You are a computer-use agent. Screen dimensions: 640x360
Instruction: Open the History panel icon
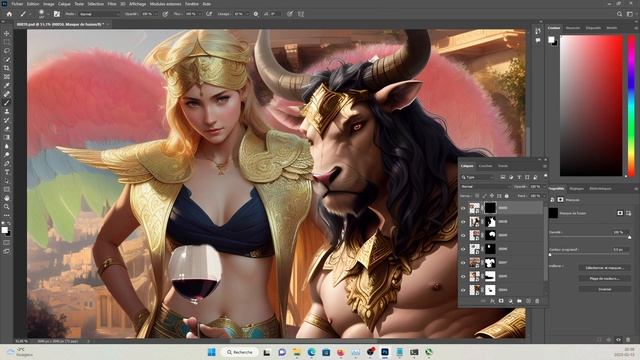point(538,31)
